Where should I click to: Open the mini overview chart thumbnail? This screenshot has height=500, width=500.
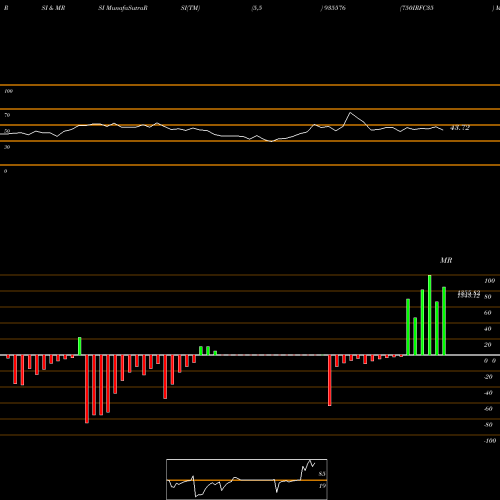pos(247,479)
